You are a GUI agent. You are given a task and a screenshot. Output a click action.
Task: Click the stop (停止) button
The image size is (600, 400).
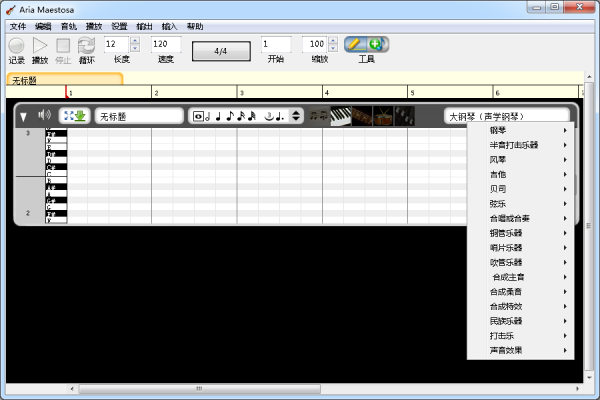tap(63, 45)
